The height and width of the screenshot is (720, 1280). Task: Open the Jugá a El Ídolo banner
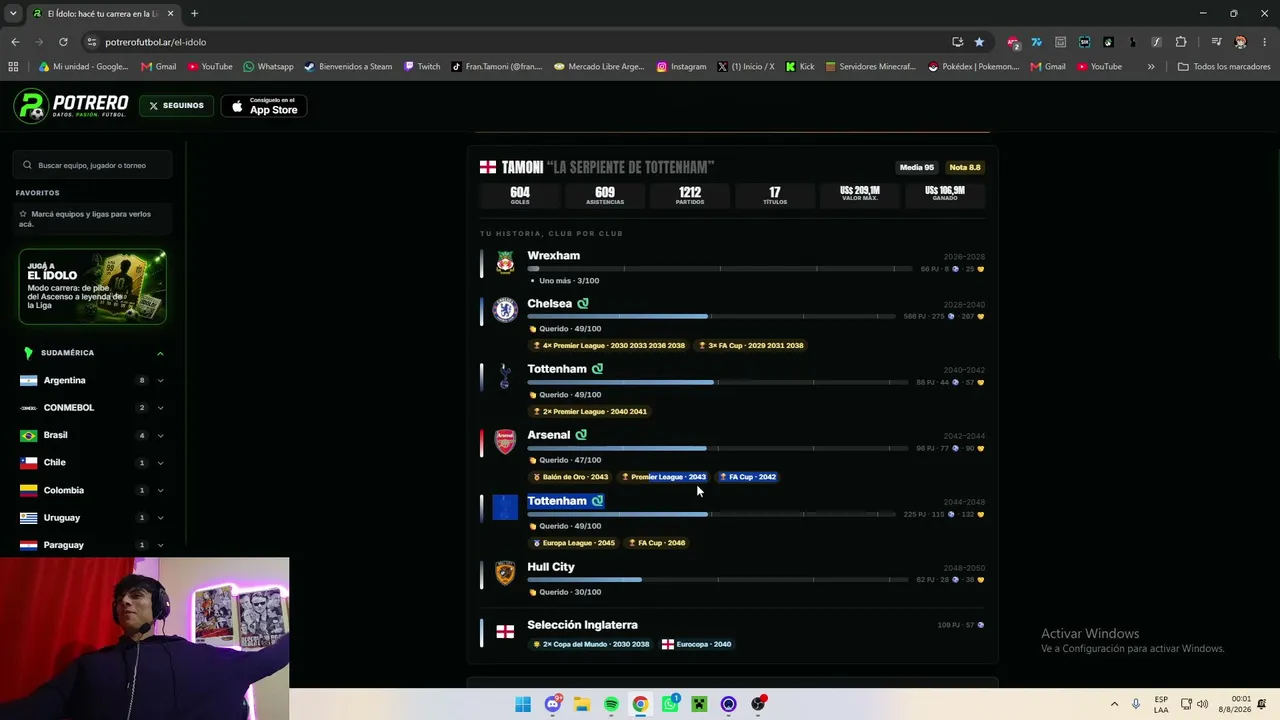tap(92, 287)
